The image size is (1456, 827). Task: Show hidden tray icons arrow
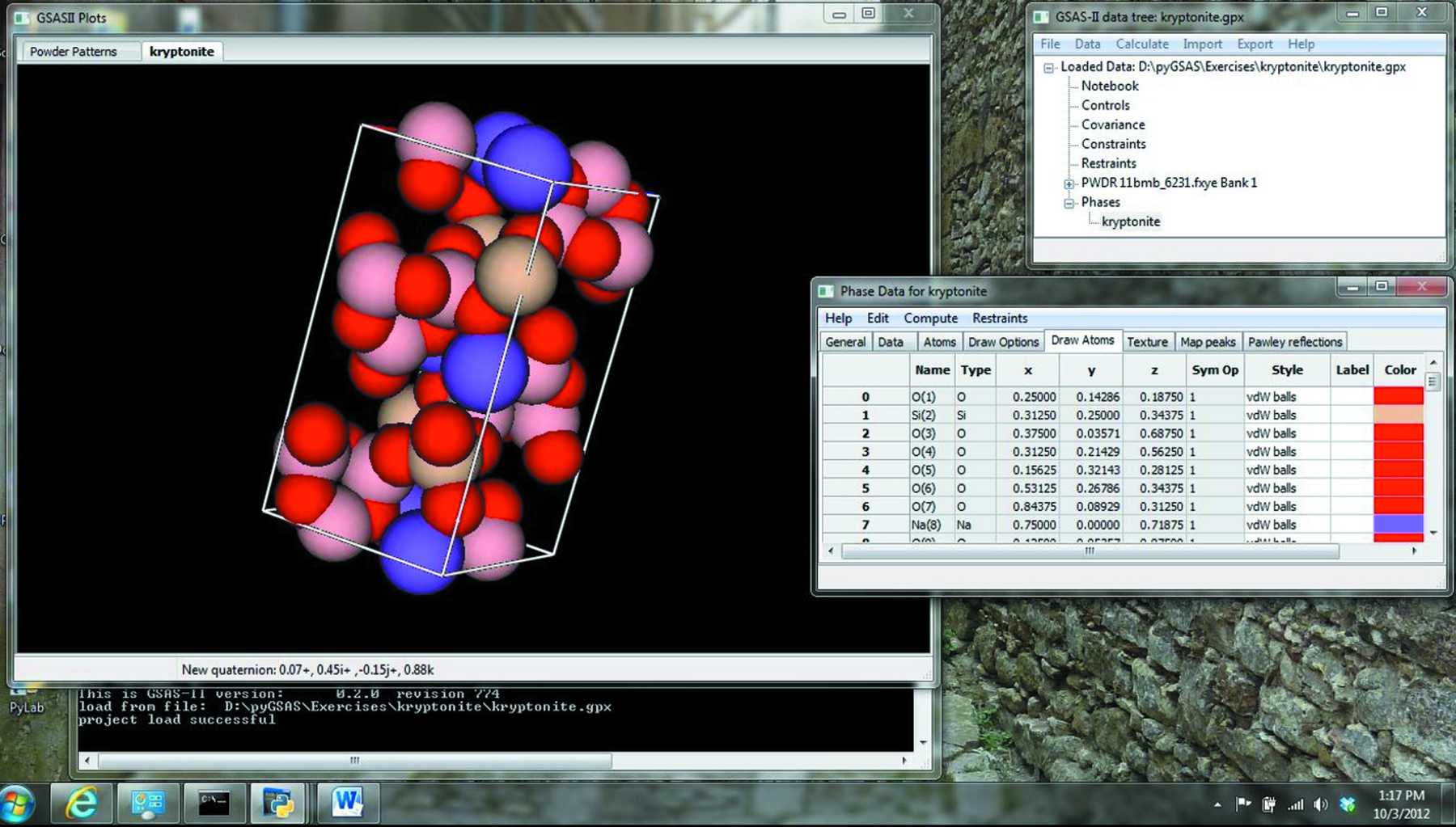[1217, 804]
